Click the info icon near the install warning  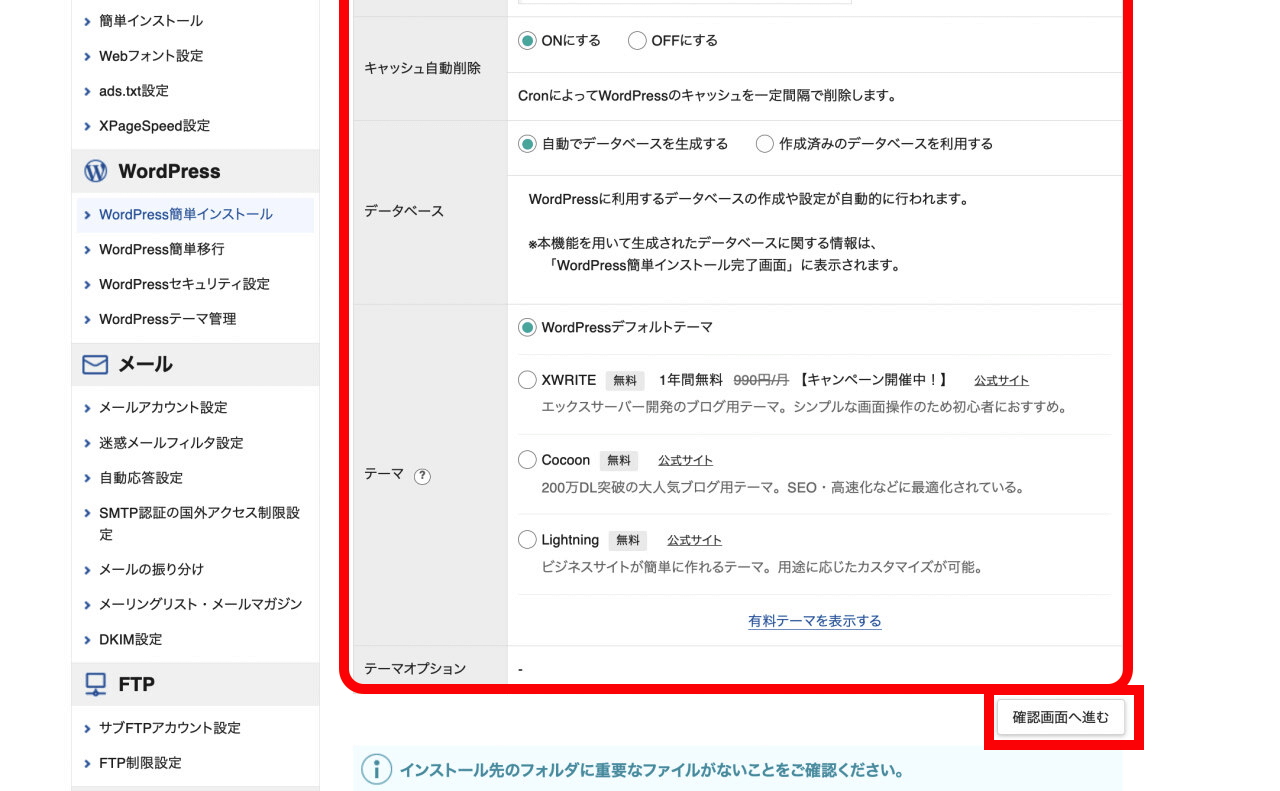375,771
